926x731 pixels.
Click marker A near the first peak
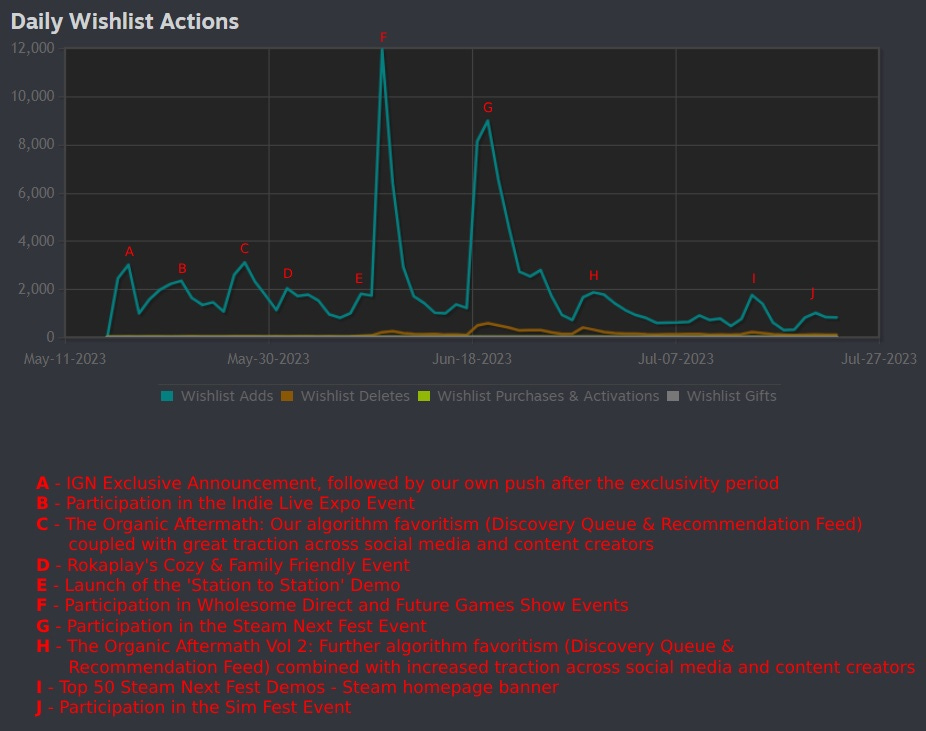pyautogui.click(x=130, y=252)
